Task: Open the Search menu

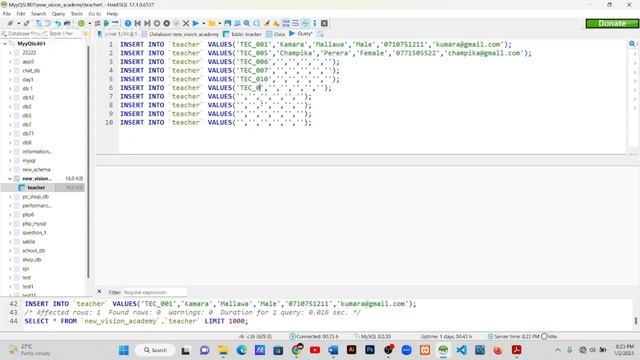Action: pos(39,14)
